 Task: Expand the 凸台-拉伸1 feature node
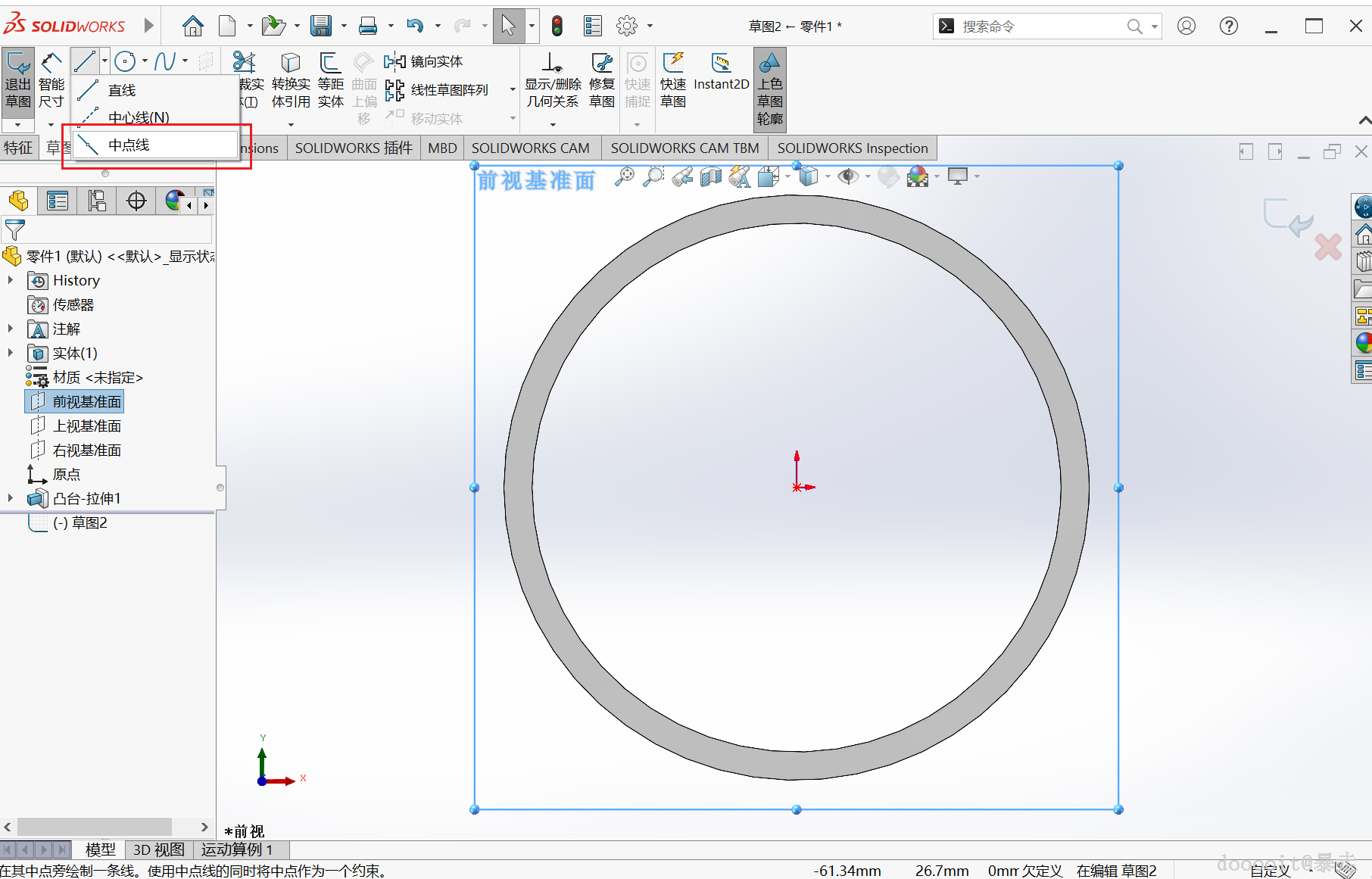pos(11,498)
